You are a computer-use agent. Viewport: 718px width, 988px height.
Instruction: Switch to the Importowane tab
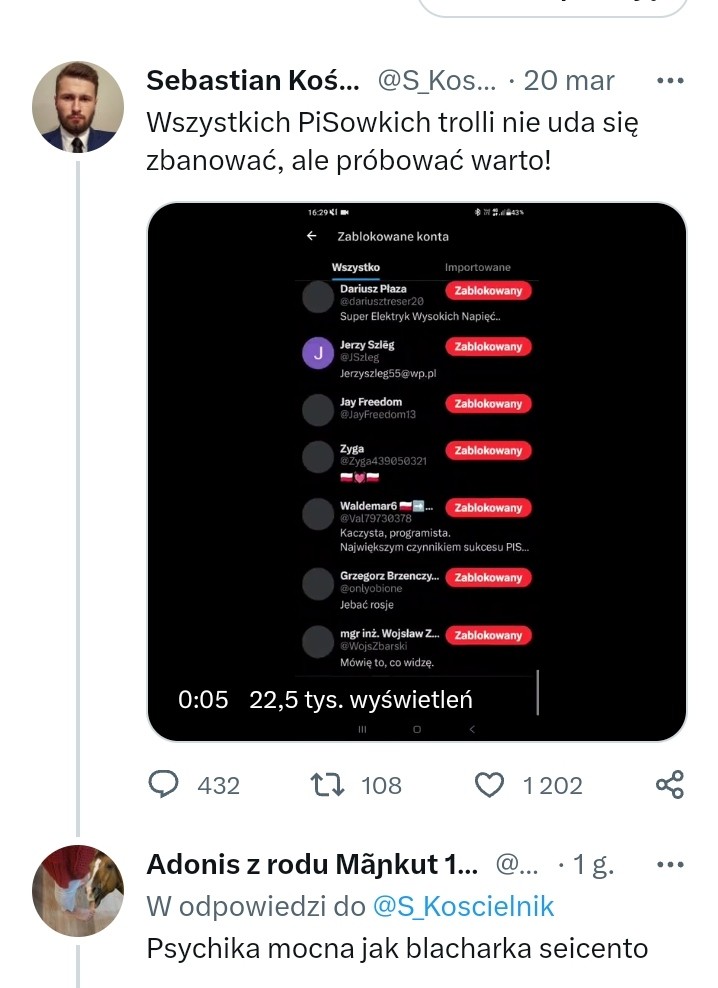pyautogui.click(x=478, y=267)
